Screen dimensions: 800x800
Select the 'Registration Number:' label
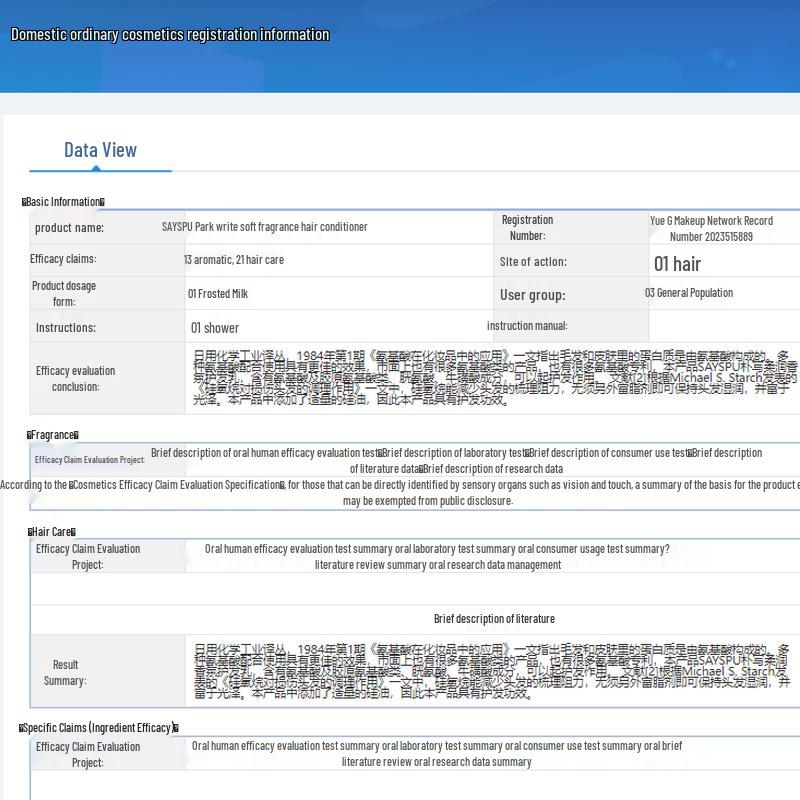tap(528, 228)
